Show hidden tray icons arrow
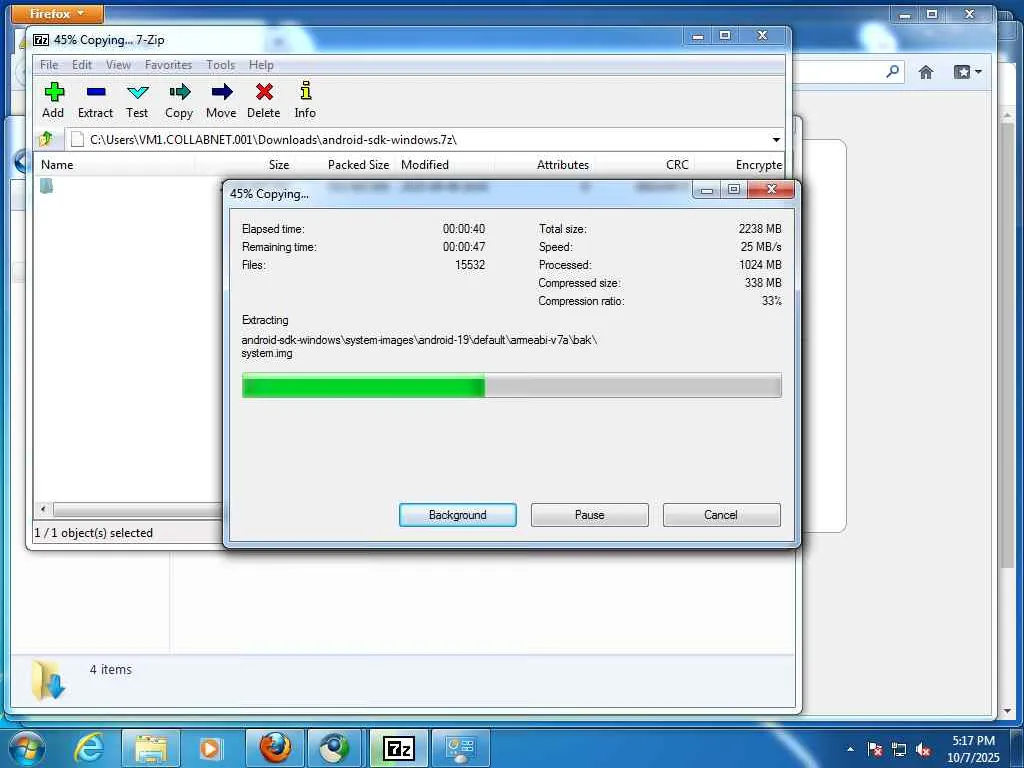The height and width of the screenshot is (768, 1024). 850,750
